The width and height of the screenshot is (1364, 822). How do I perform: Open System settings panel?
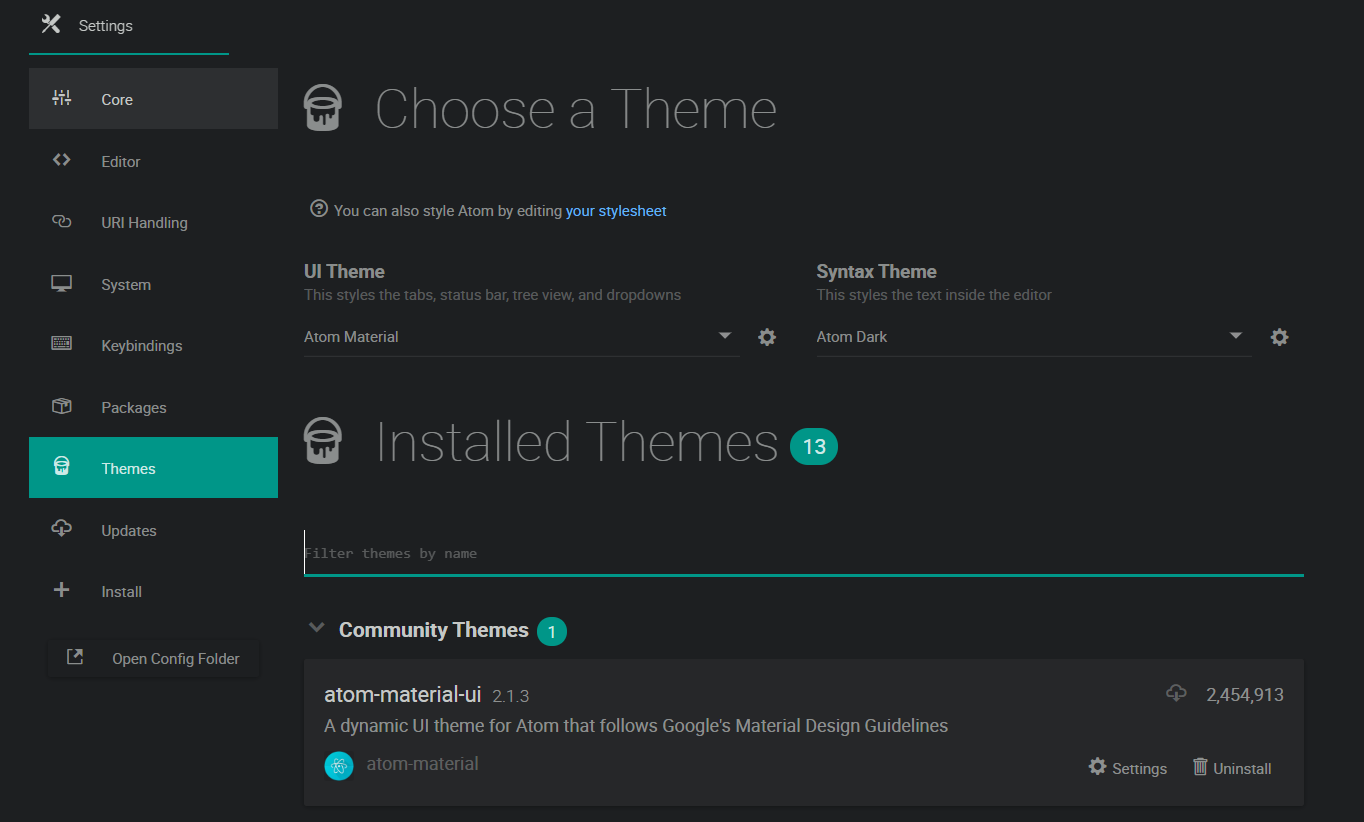153,284
